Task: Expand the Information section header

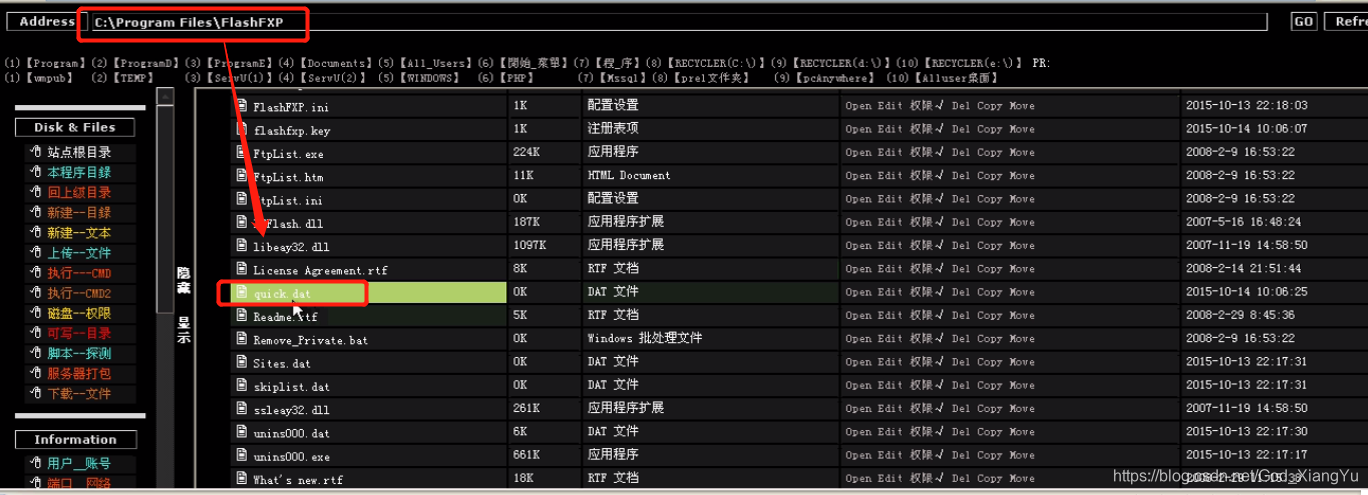Action: [x=75, y=439]
